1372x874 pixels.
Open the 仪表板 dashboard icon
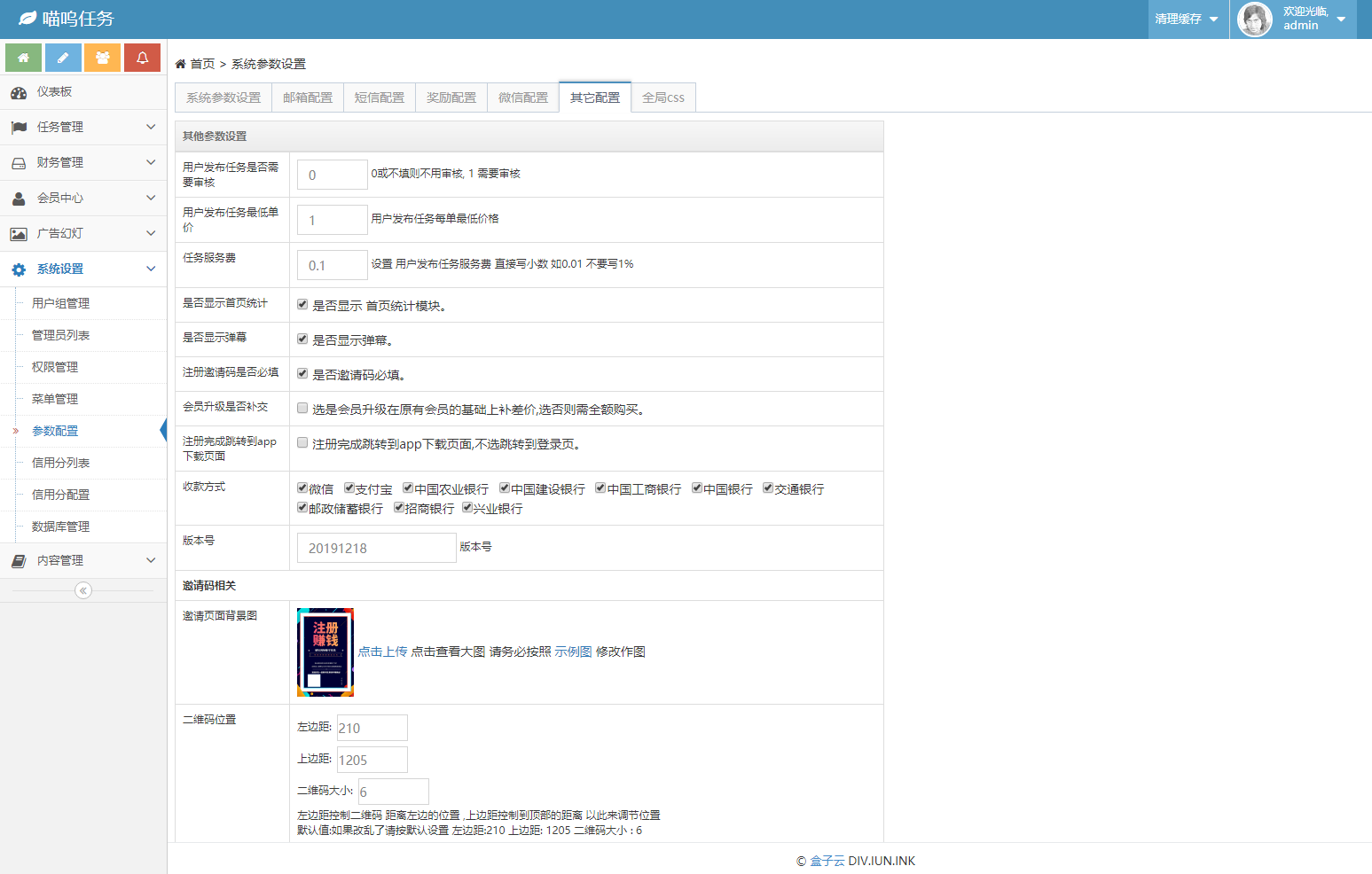coord(19,92)
